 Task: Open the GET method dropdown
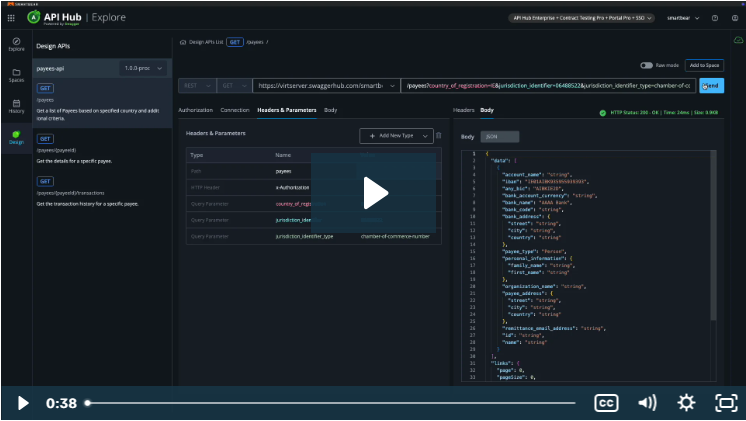point(235,86)
